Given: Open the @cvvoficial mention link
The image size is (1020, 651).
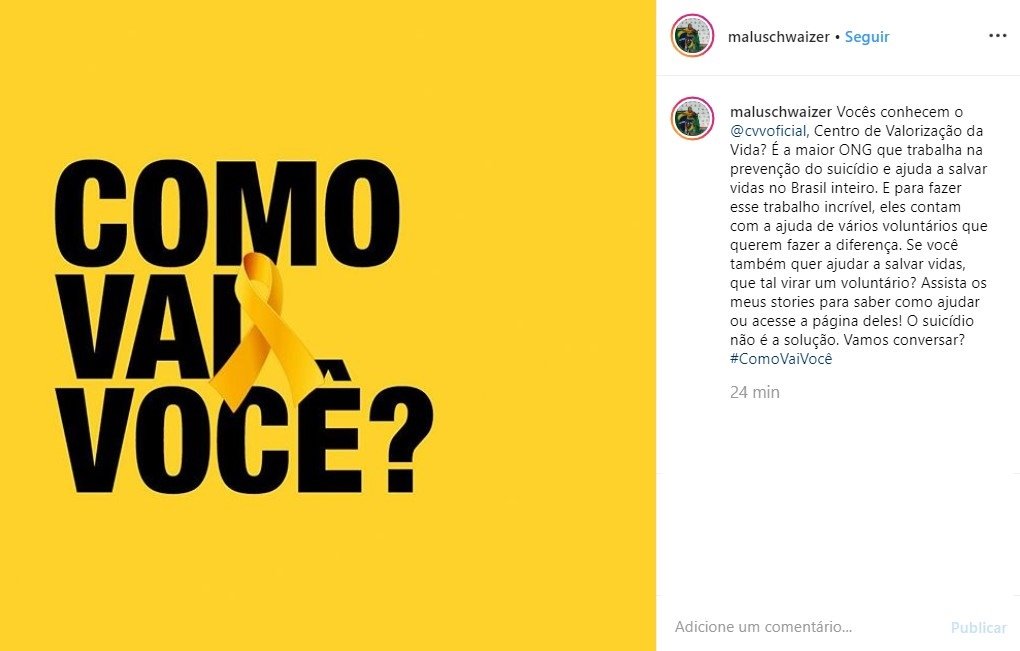Looking at the screenshot, I should (769, 131).
